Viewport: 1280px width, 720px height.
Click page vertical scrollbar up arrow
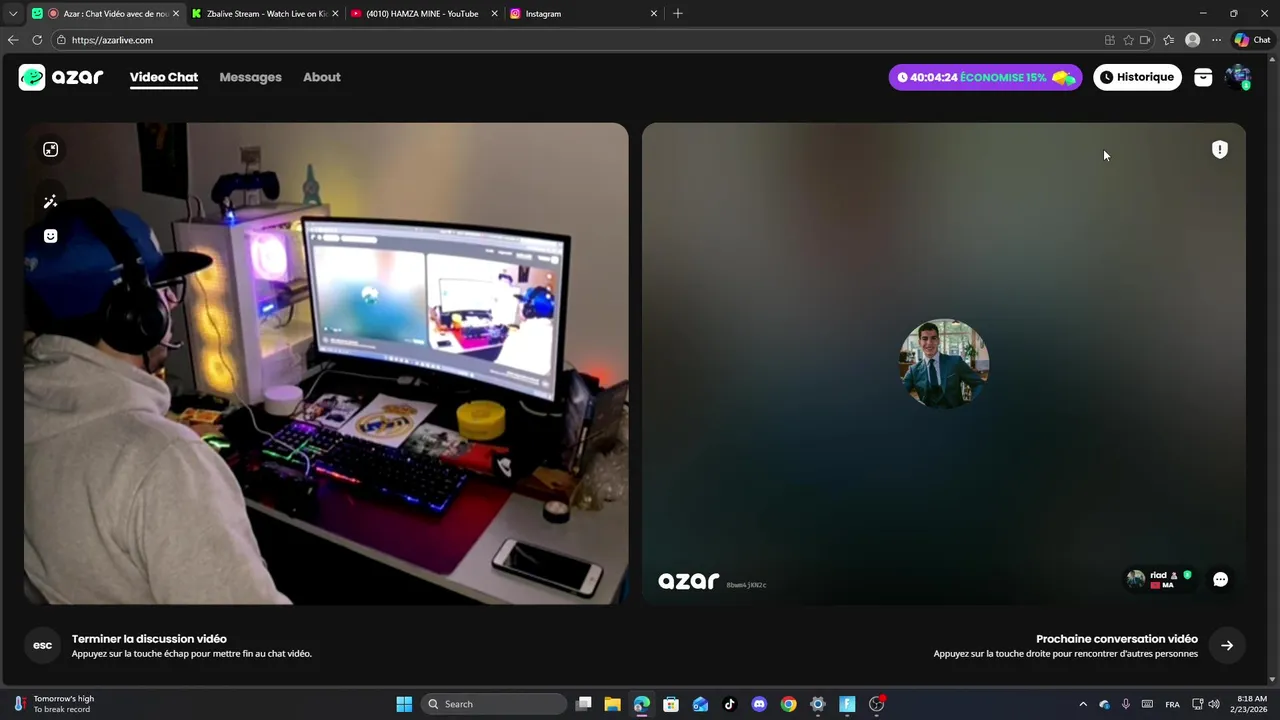1274,60
